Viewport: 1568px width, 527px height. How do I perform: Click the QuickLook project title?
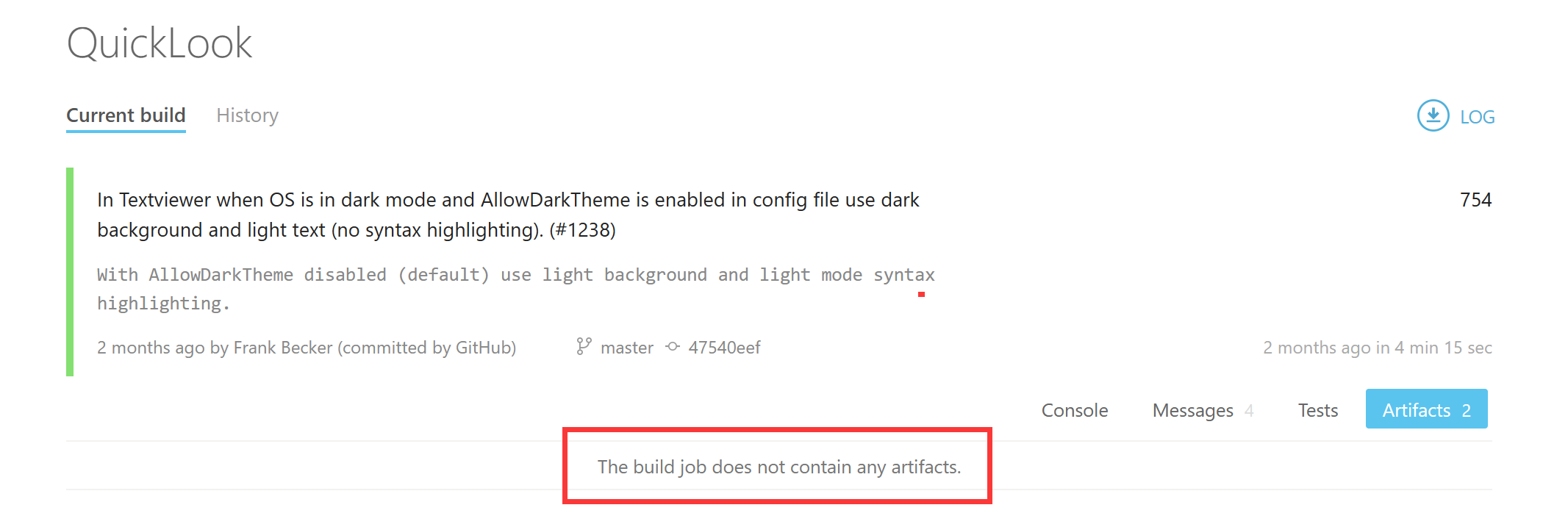coord(159,43)
